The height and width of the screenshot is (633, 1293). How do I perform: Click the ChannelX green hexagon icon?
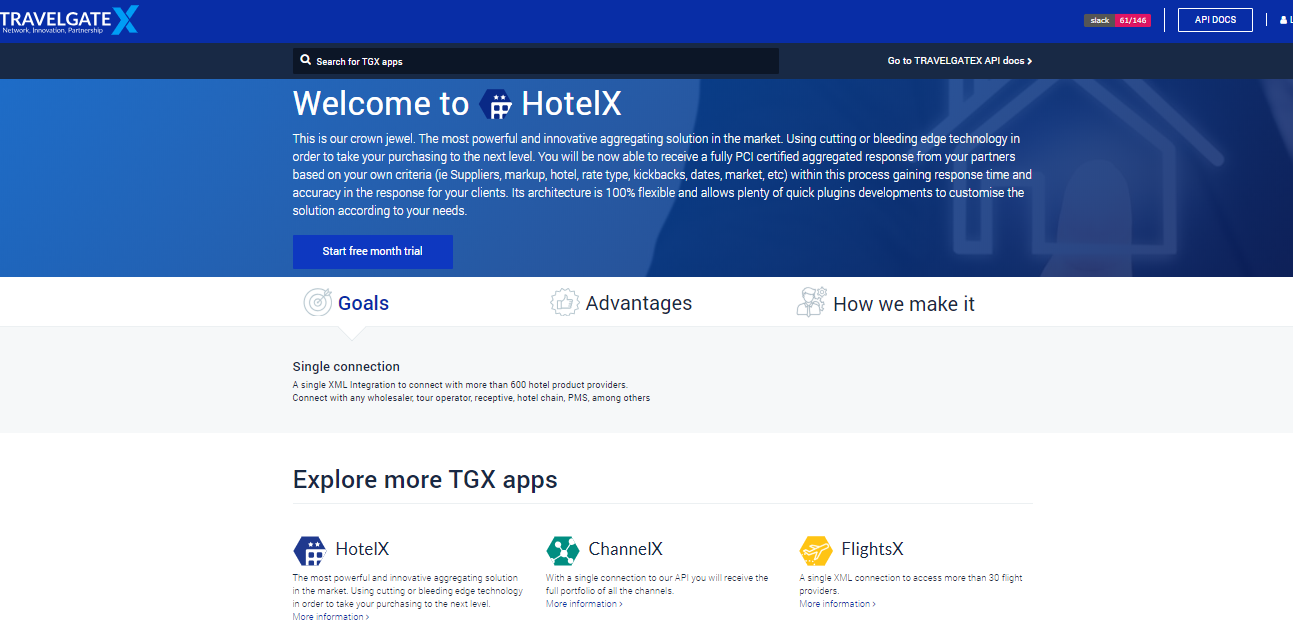pyautogui.click(x=563, y=550)
